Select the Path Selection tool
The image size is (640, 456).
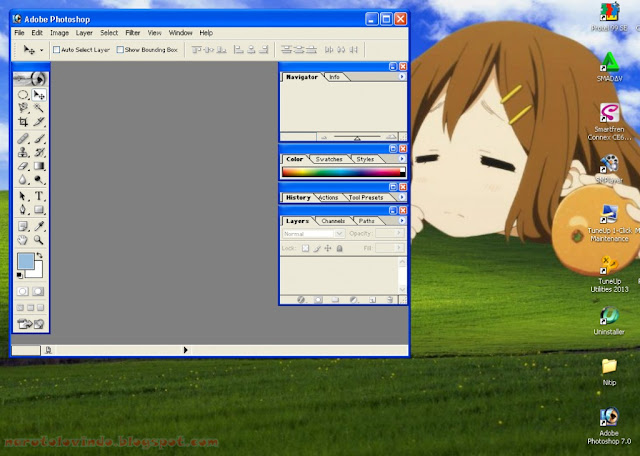(23, 196)
